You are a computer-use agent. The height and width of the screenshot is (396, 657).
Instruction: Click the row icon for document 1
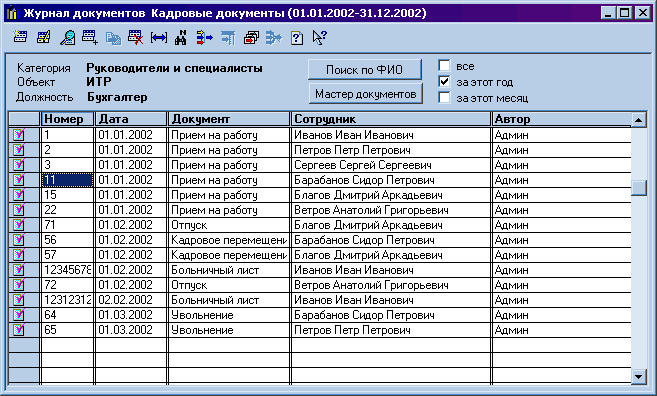[19, 135]
